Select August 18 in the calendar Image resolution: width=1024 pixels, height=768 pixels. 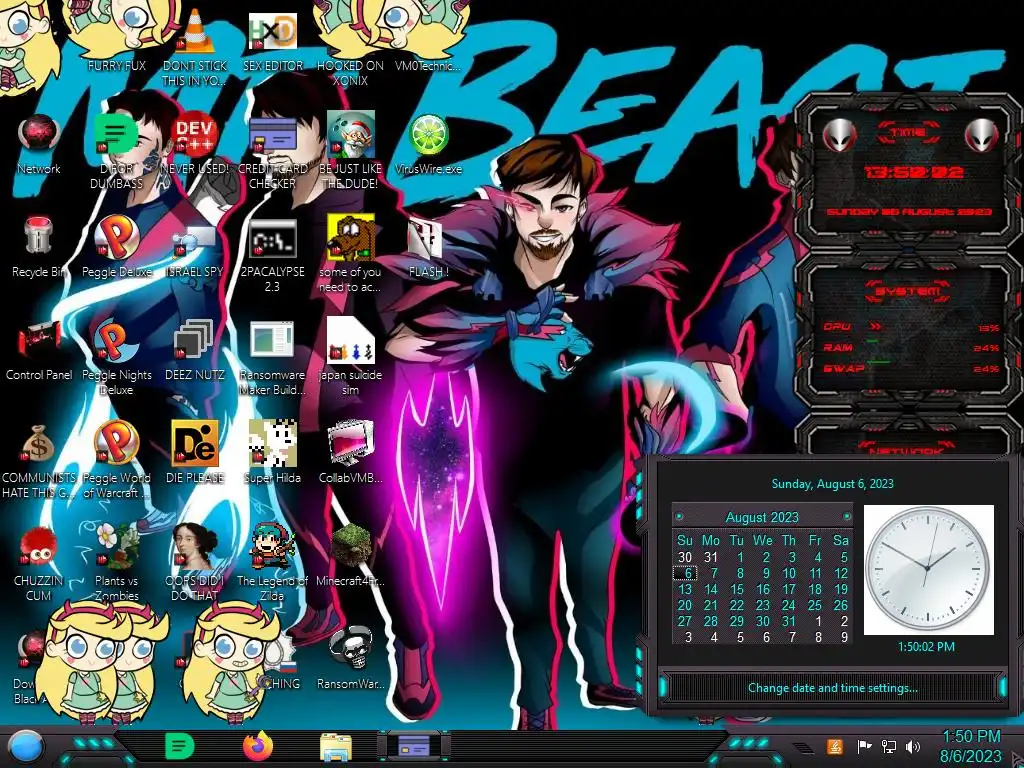point(814,589)
